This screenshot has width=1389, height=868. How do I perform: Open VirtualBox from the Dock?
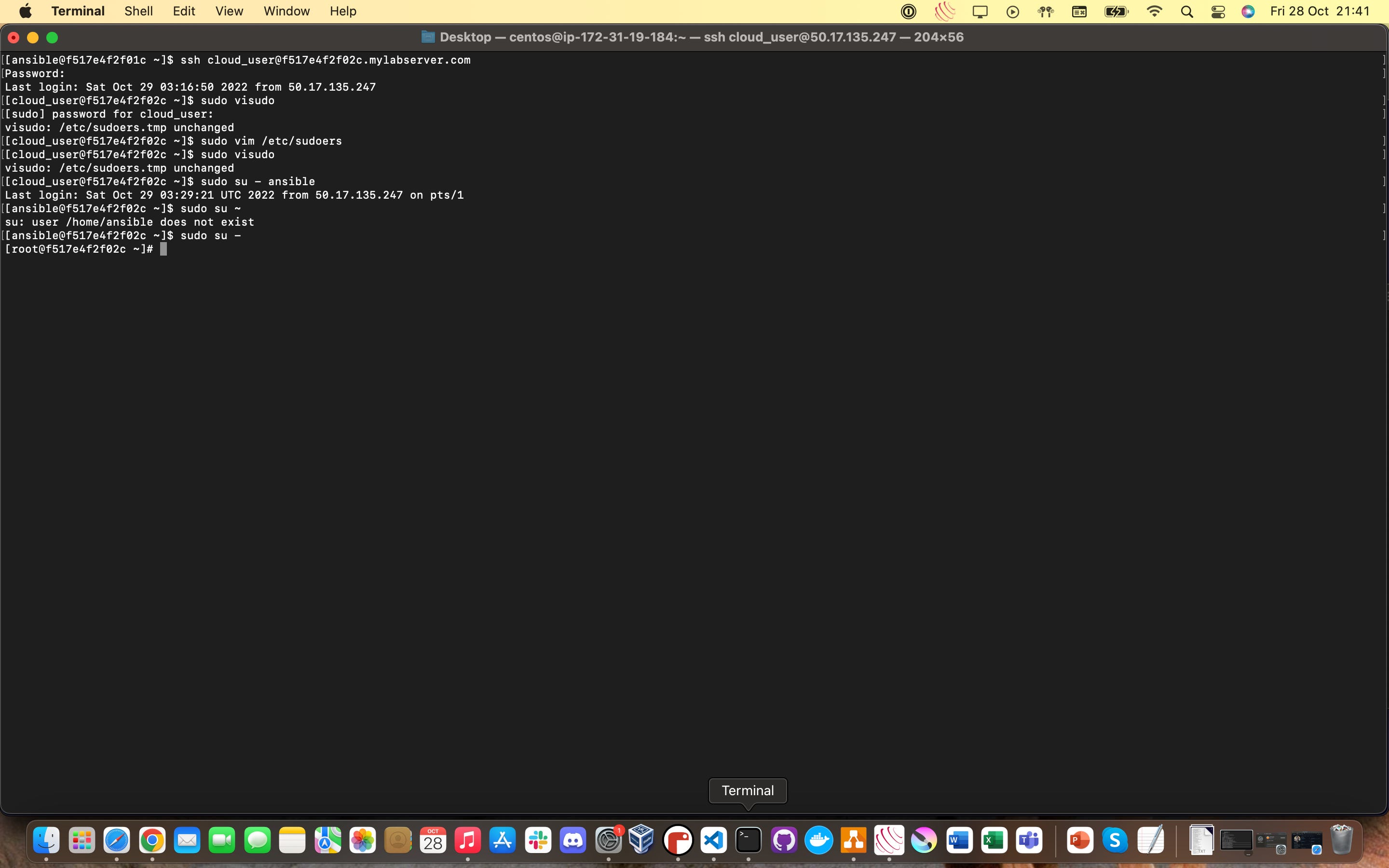click(x=642, y=841)
